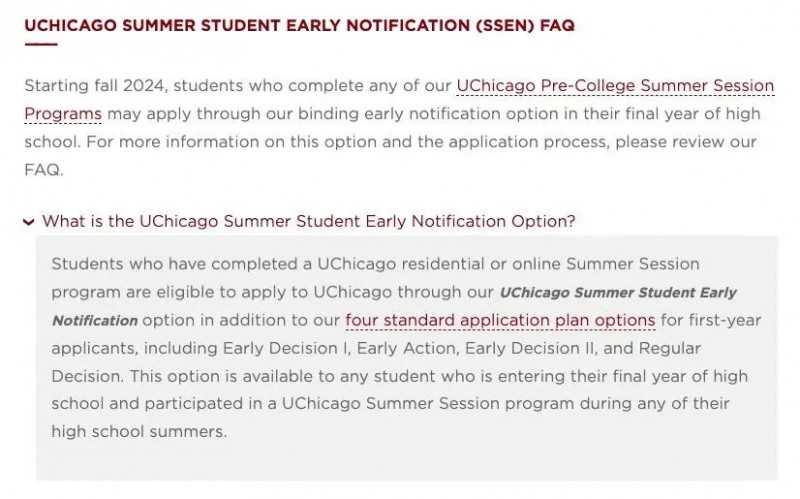The image size is (800, 499).
Task: Click the 'high school summers.' closing line
Action: pyautogui.click(x=139, y=432)
